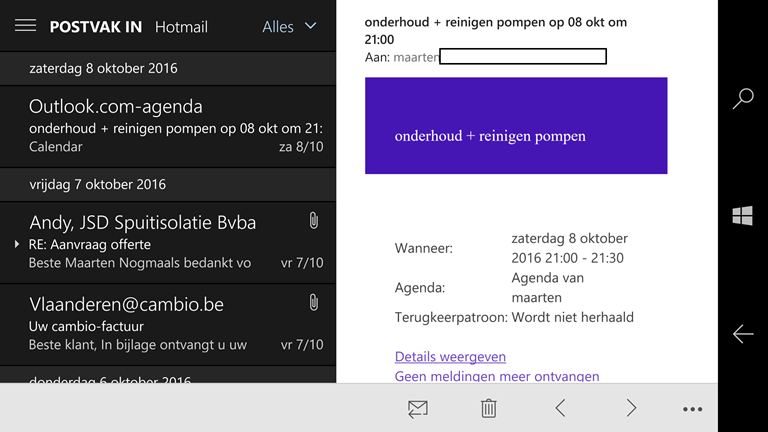Click the POSTVAK IN folder title
Image resolution: width=768 pixels, height=432 pixels.
(96, 27)
